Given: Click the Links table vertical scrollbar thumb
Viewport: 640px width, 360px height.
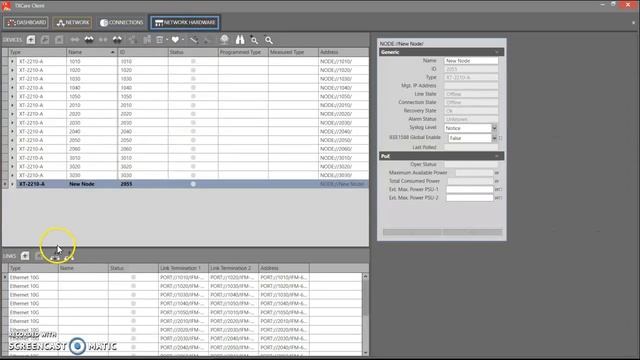Looking at the screenshot, I should [365, 298].
